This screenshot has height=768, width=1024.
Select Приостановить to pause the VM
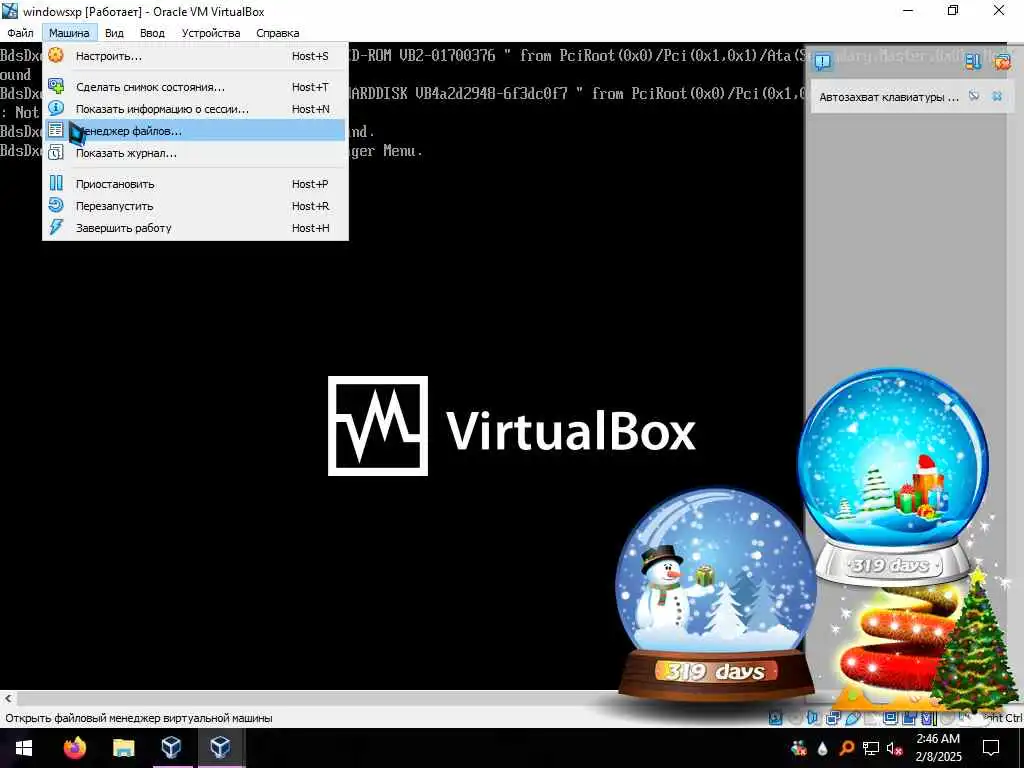(195, 184)
